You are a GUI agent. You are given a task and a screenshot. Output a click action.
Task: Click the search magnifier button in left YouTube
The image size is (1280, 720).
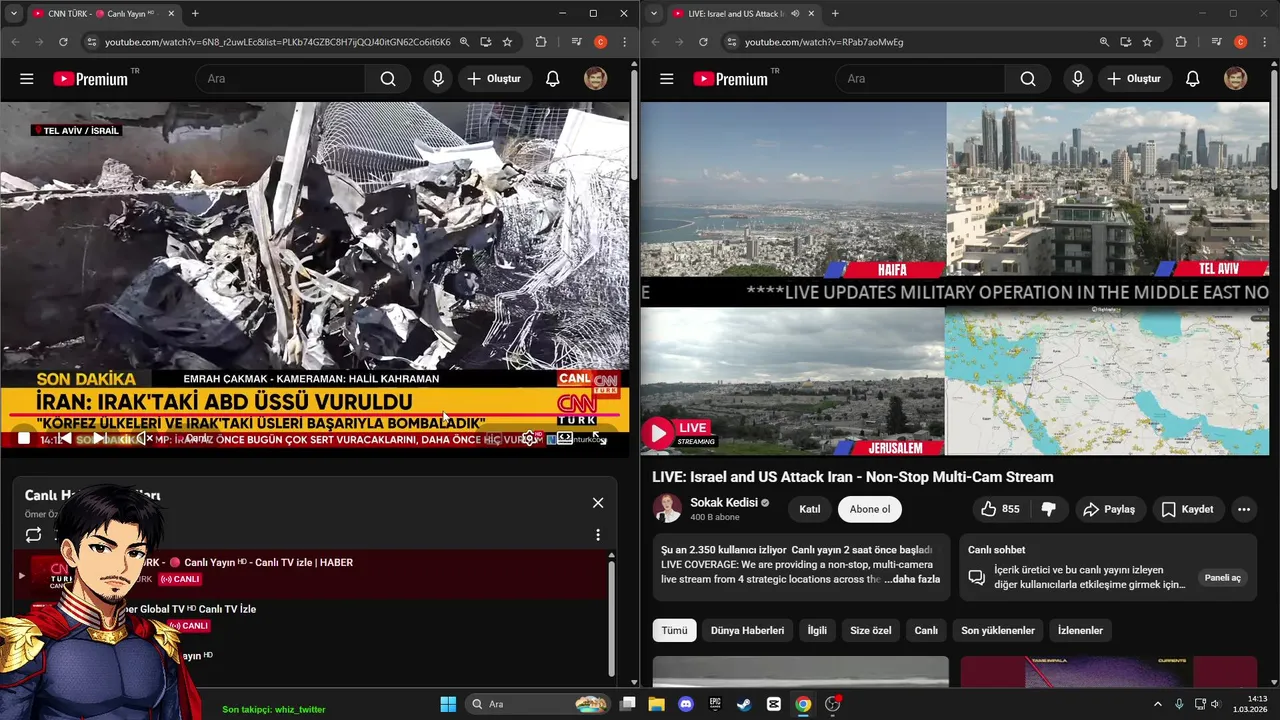(x=388, y=79)
